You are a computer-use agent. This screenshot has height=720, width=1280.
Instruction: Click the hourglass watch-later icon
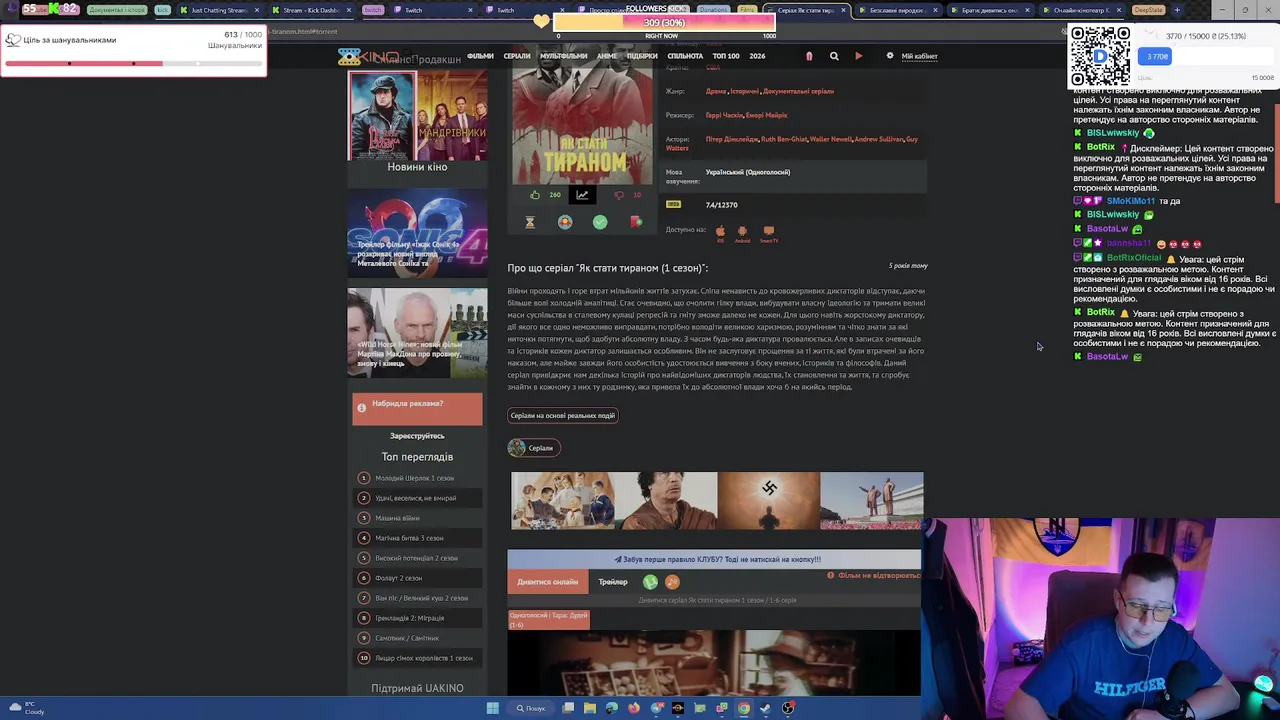pyautogui.click(x=530, y=222)
